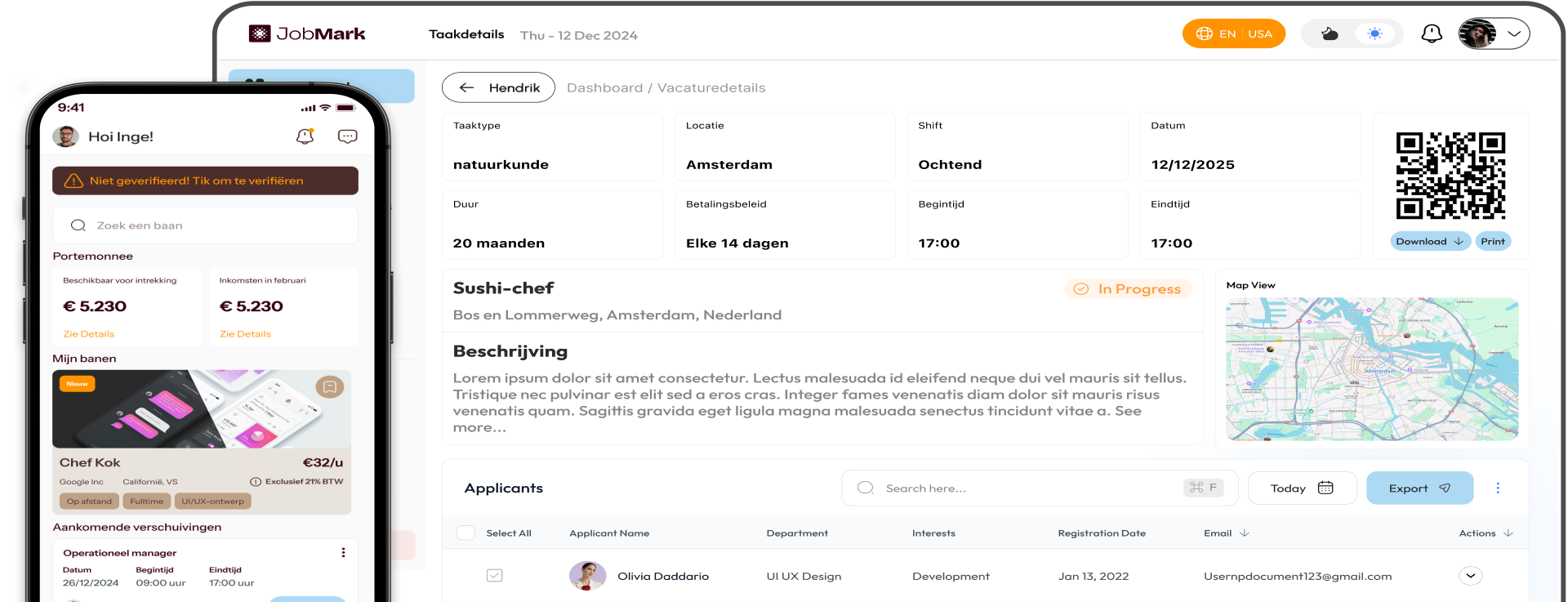Switch to light mode sun toggle
The image size is (1568, 602).
(x=1375, y=33)
